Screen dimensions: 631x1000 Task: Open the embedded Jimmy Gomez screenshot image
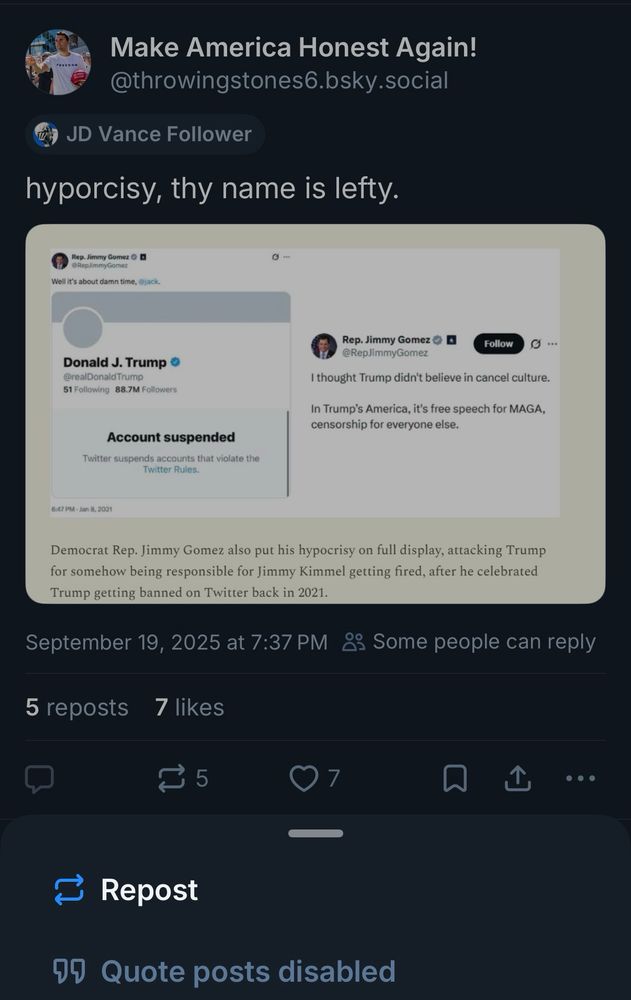pyautogui.click(x=315, y=415)
